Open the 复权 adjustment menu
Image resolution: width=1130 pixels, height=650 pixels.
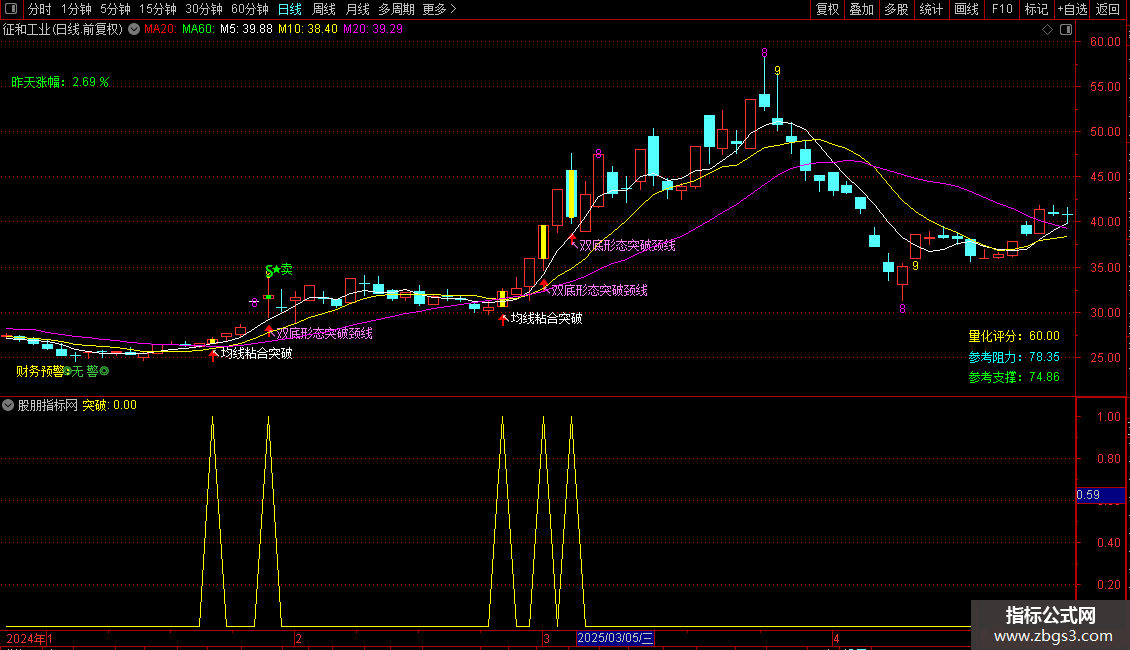827,9
